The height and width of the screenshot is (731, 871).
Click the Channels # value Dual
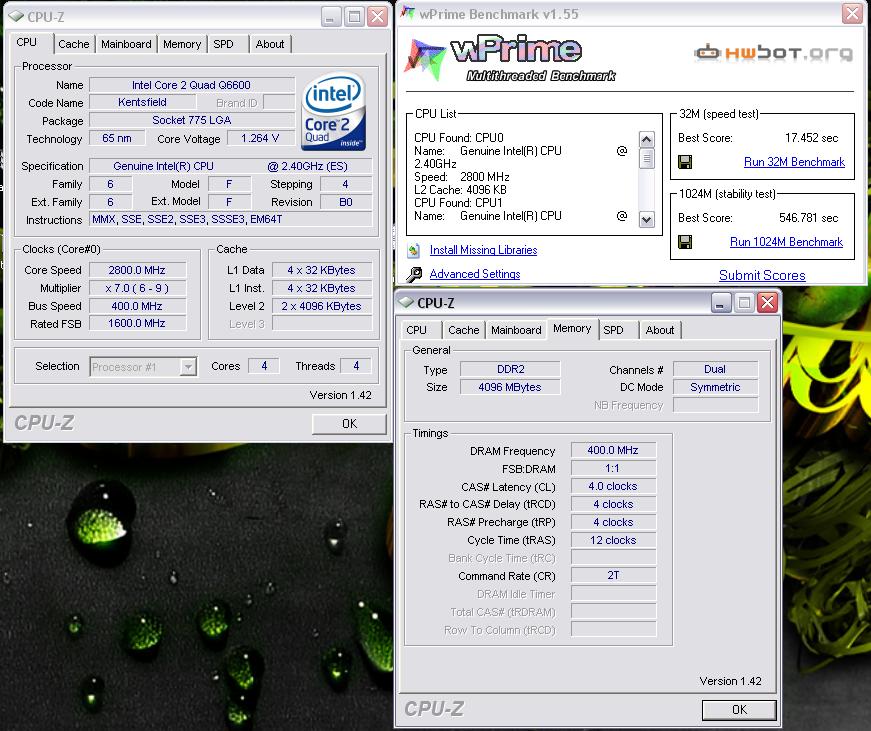(x=715, y=369)
